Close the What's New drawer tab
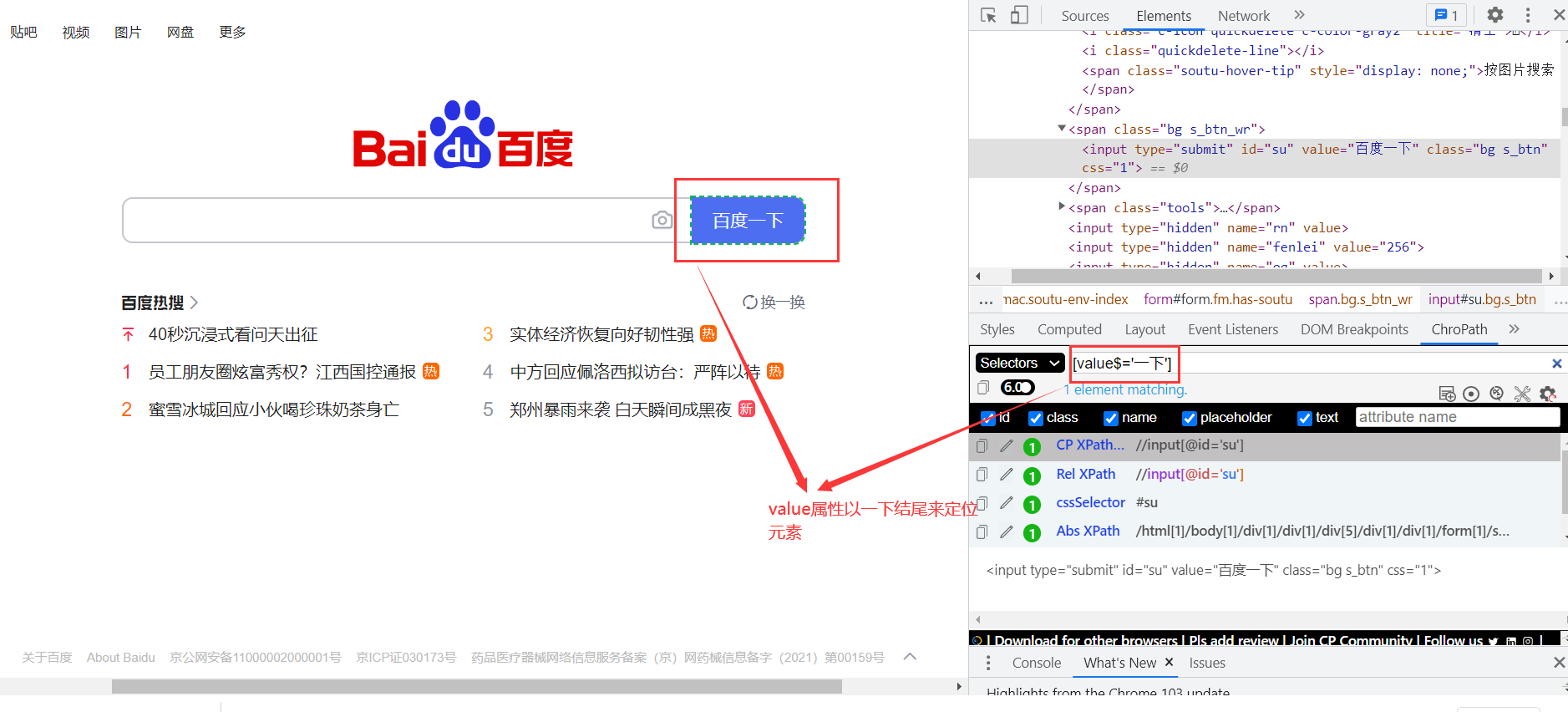1568x712 pixels. 1169,662
